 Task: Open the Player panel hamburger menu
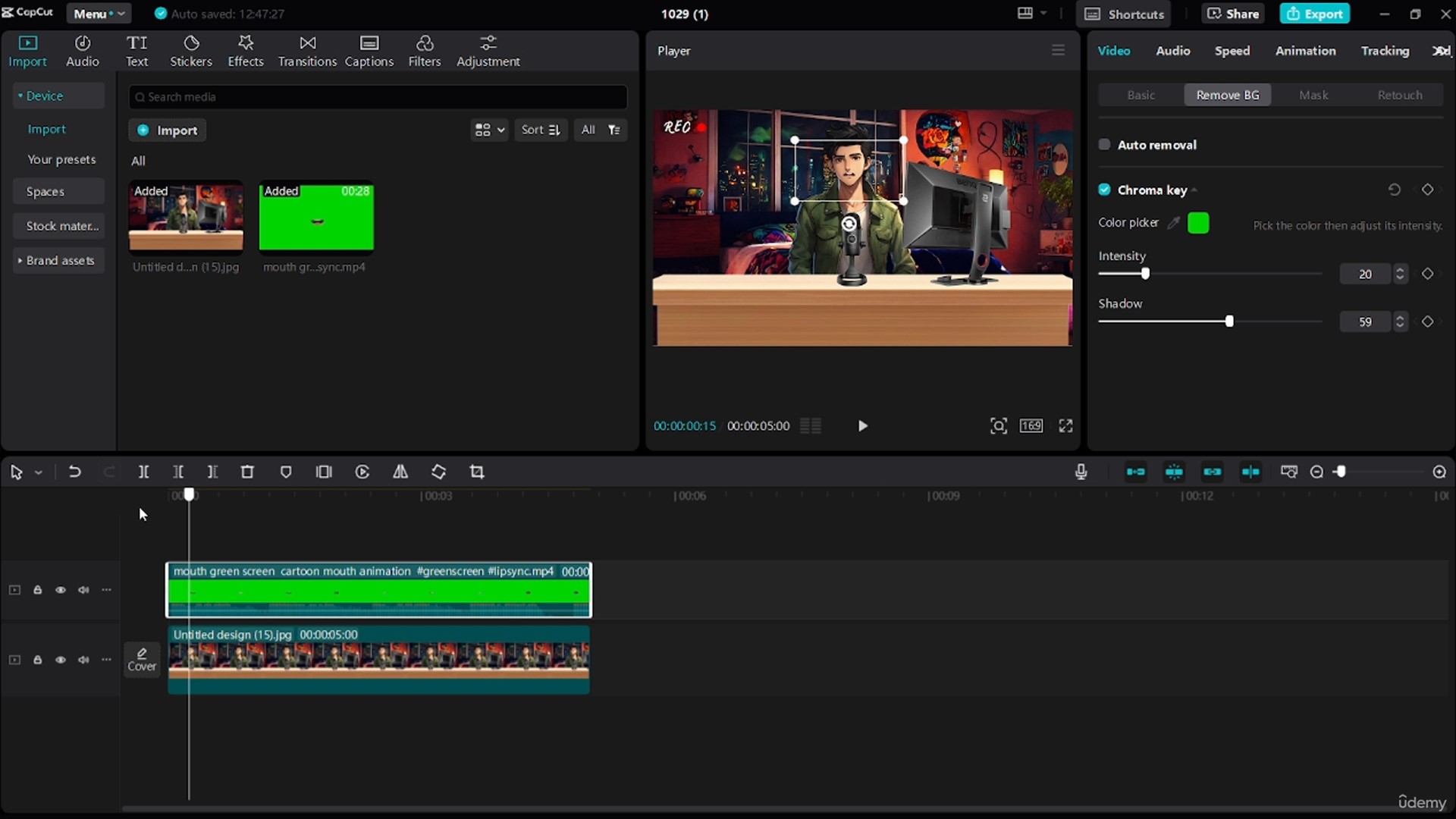(x=1058, y=50)
